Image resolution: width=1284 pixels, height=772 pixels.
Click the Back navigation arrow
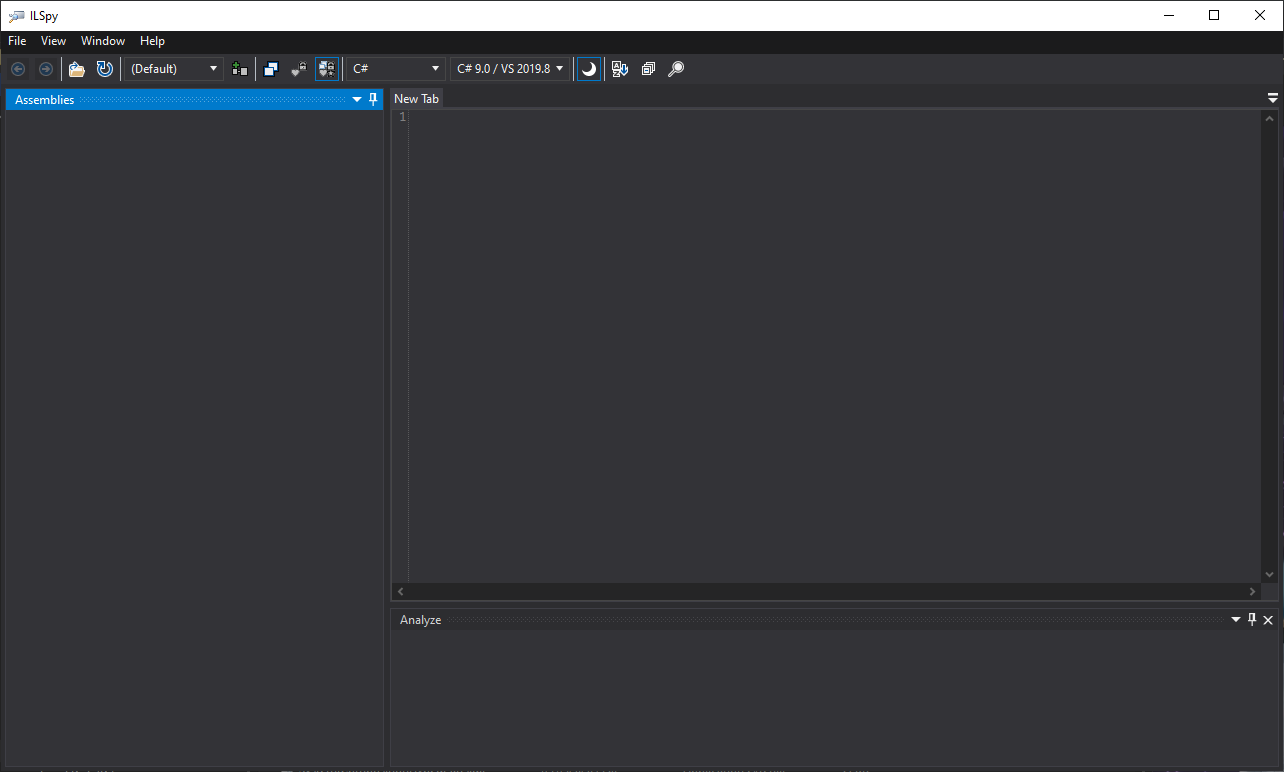(x=18, y=69)
